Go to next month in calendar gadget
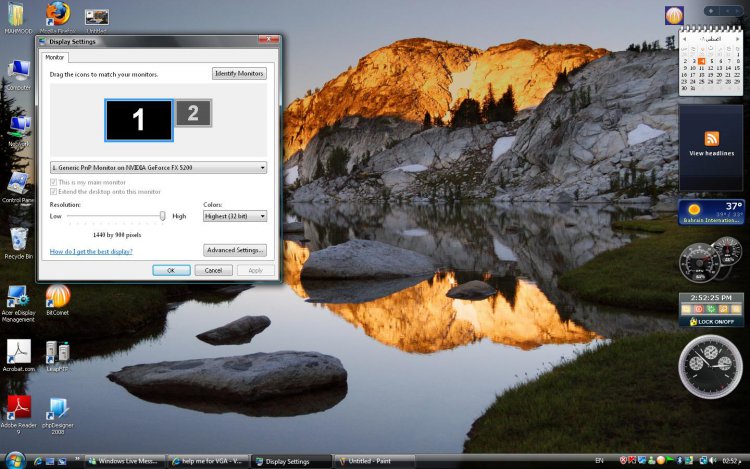This screenshot has width=750, height=469. pos(738,39)
